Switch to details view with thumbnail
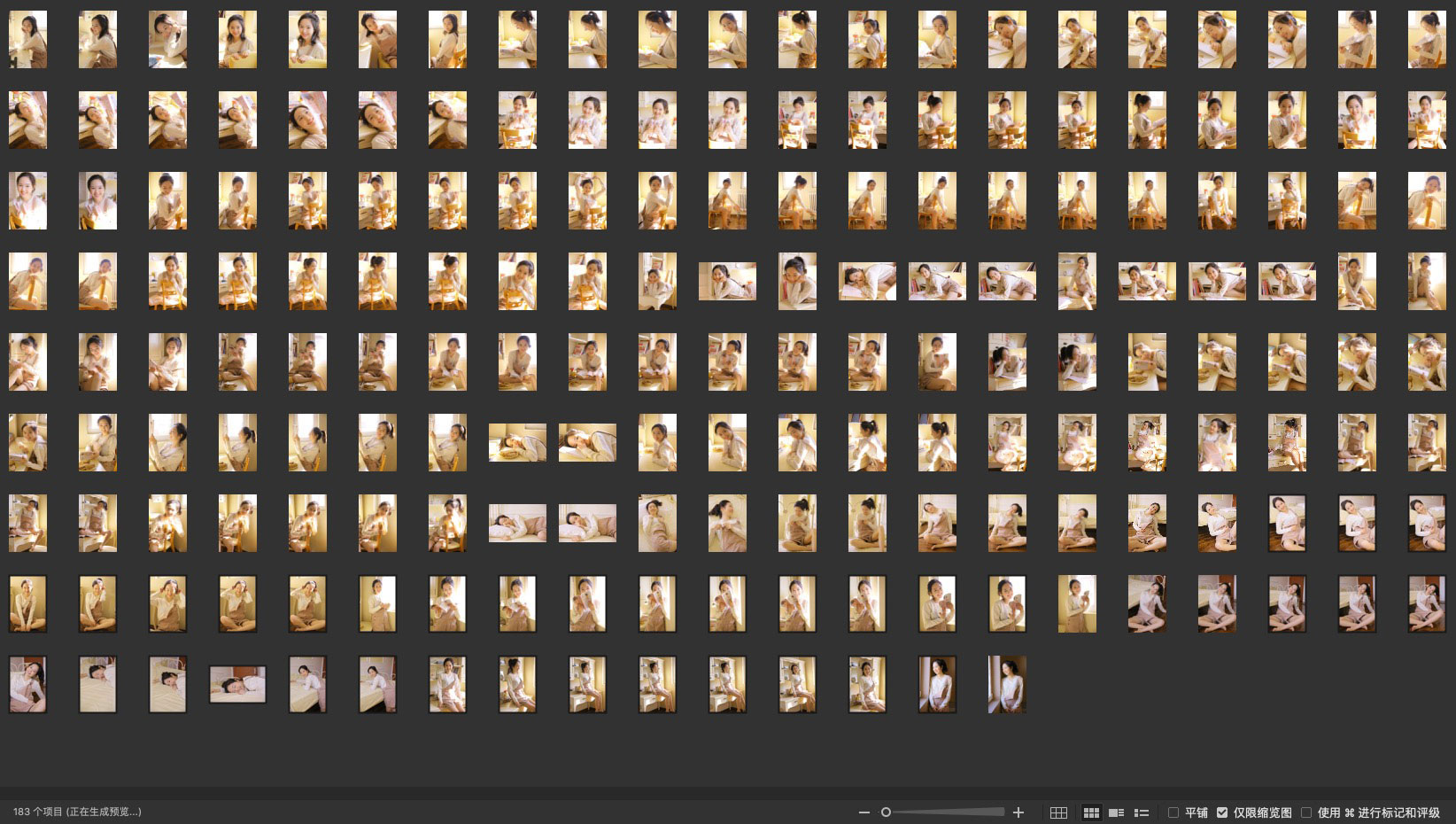Image resolution: width=1456 pixels, height=824 pixels. pos(1116,812)
